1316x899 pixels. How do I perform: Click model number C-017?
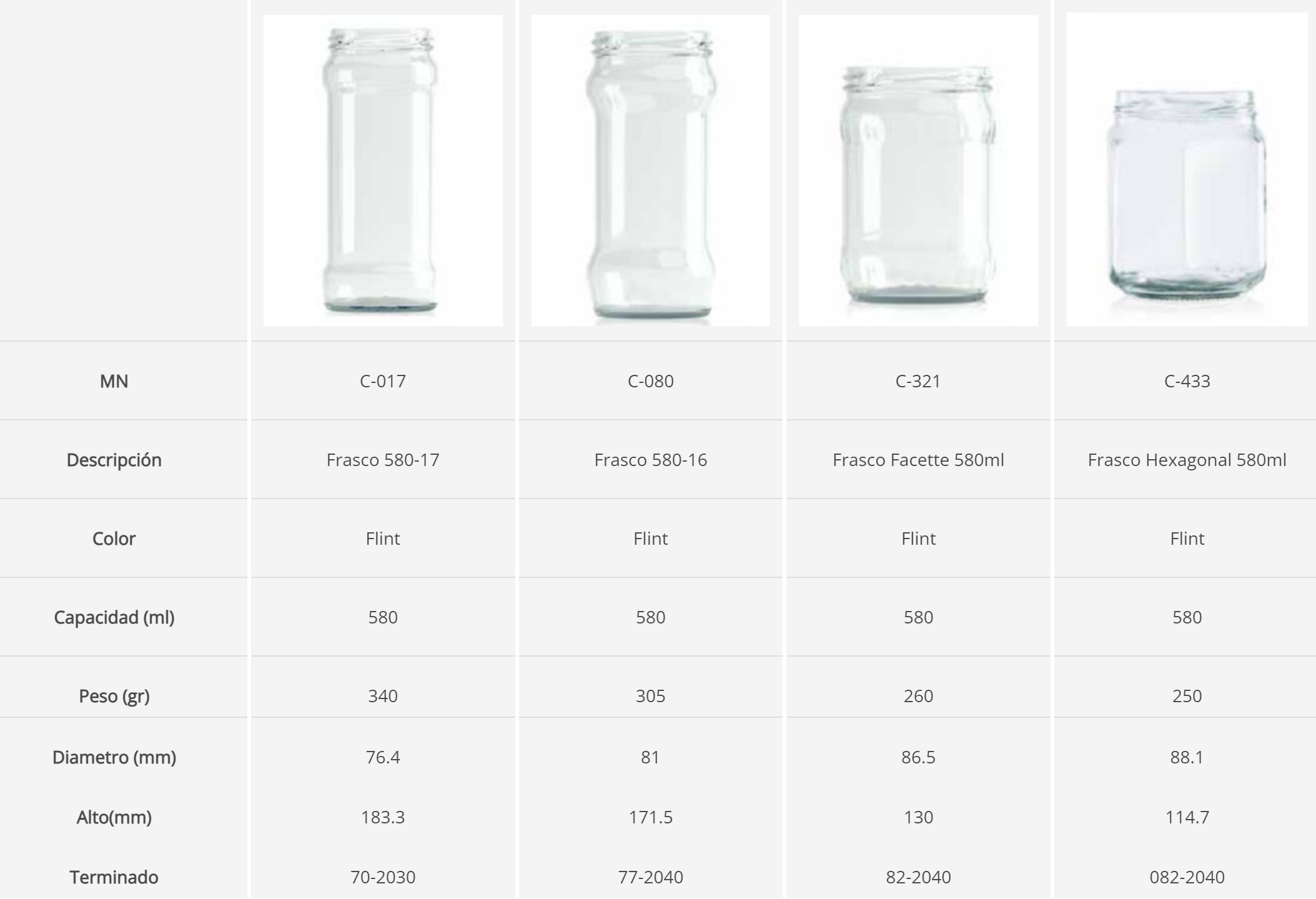coord(382,381)
